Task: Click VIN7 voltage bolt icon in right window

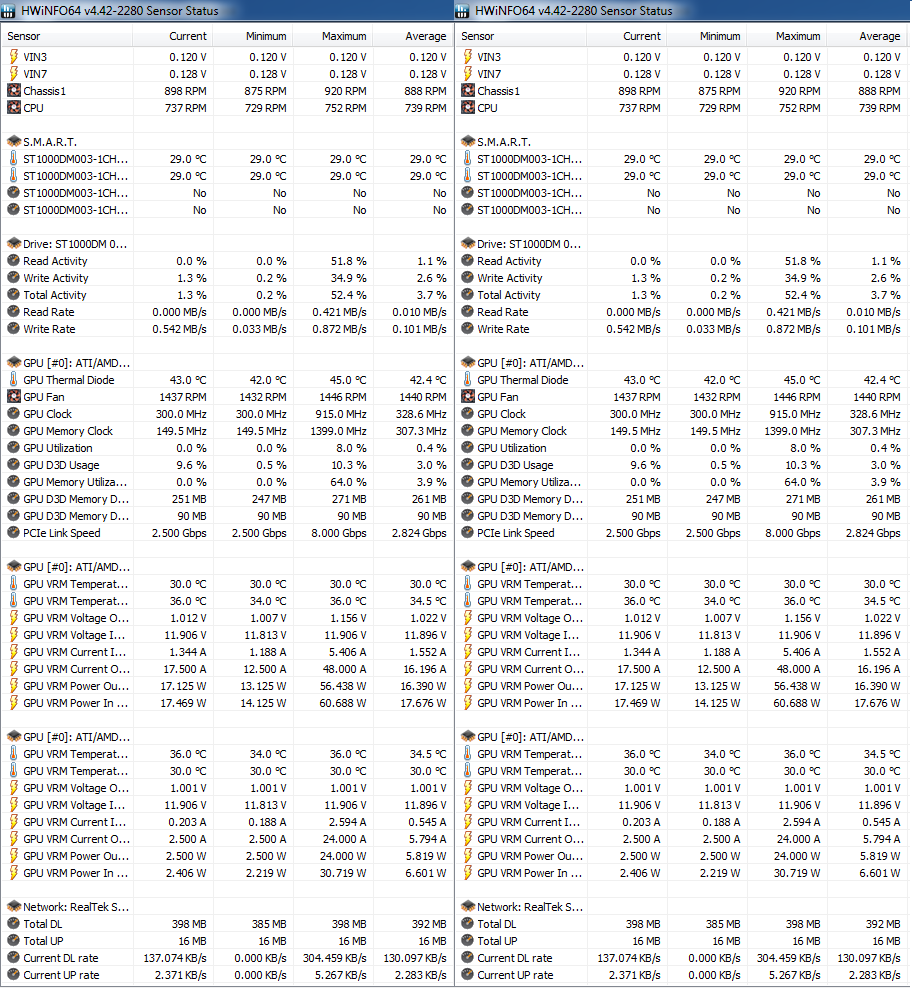Action: click(468, 74)
